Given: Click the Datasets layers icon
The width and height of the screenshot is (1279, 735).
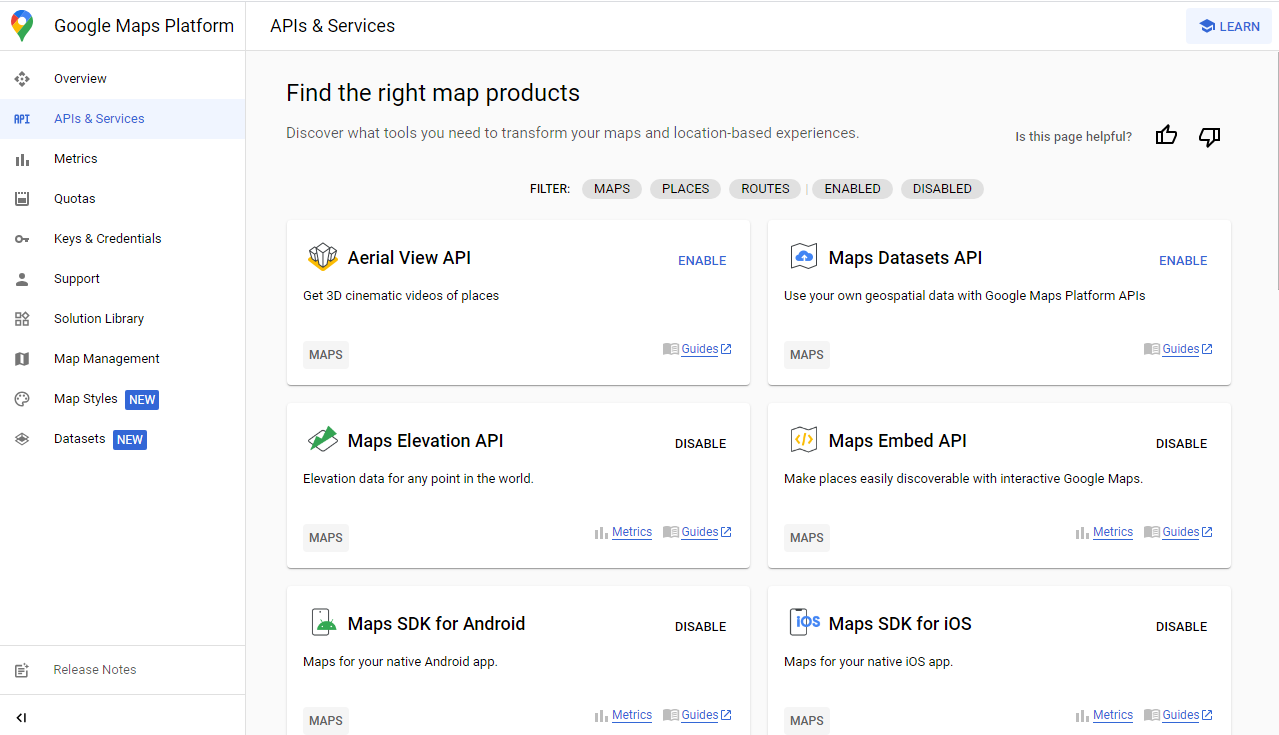Looking at the screenshot, I should click(x=22, y=439).
